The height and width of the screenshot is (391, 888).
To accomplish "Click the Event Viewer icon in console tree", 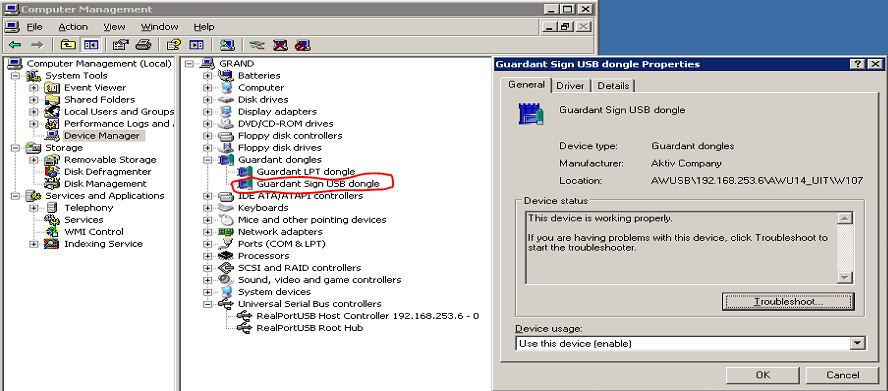I will pos(52,88).
